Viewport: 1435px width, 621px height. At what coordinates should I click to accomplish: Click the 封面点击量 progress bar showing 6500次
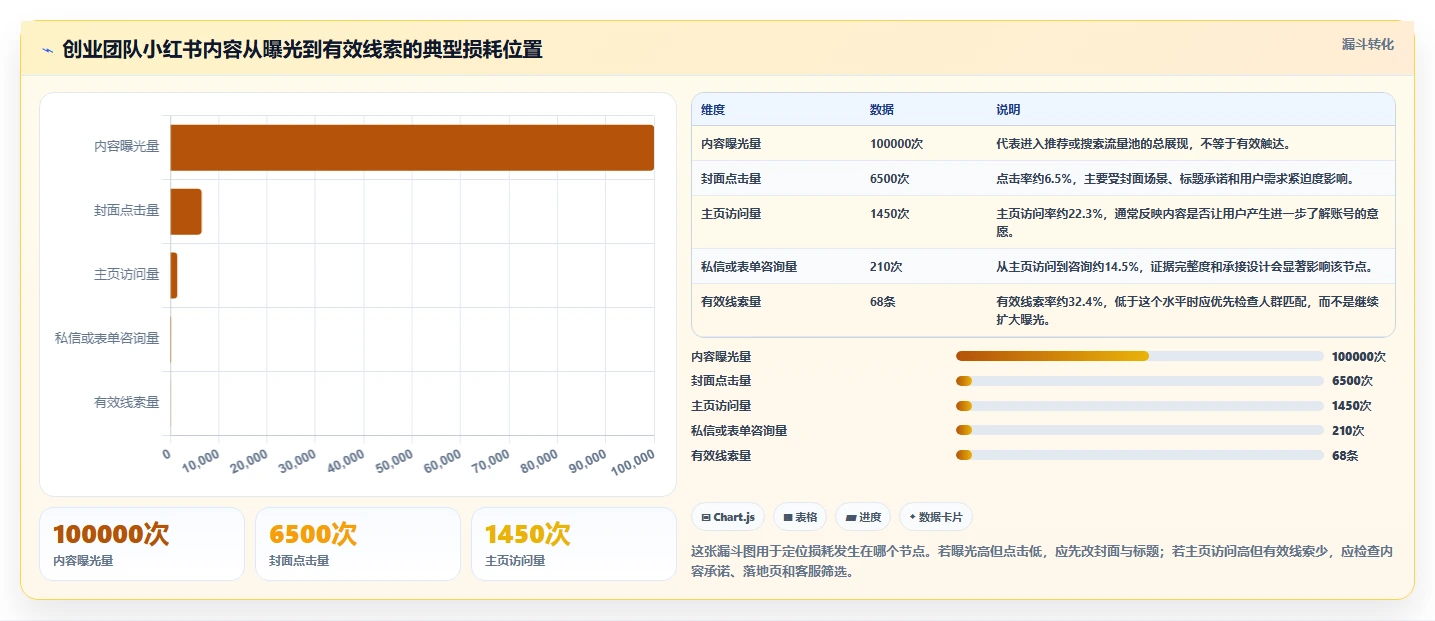click(1140, 381)
